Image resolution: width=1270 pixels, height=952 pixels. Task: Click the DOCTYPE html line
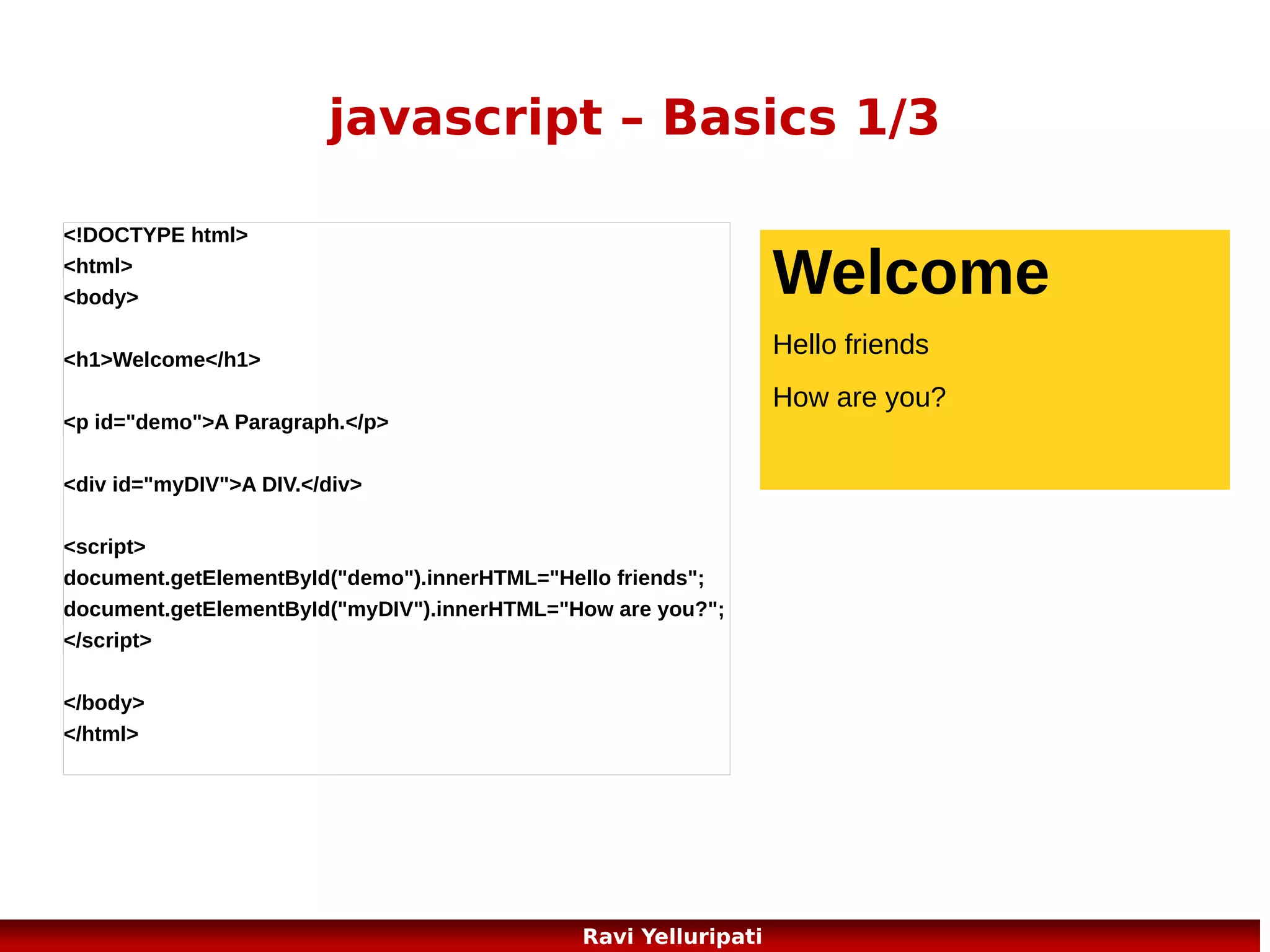point(156,236)
